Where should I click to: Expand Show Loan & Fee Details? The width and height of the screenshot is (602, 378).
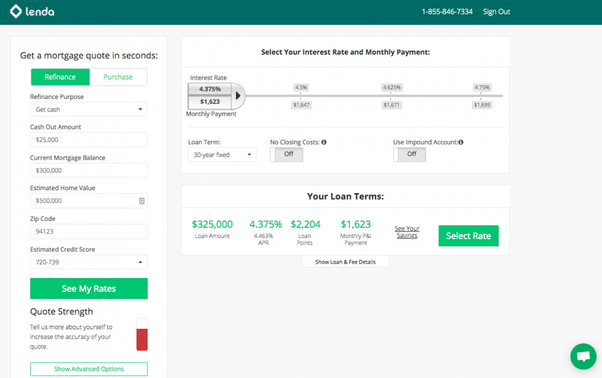345,262
